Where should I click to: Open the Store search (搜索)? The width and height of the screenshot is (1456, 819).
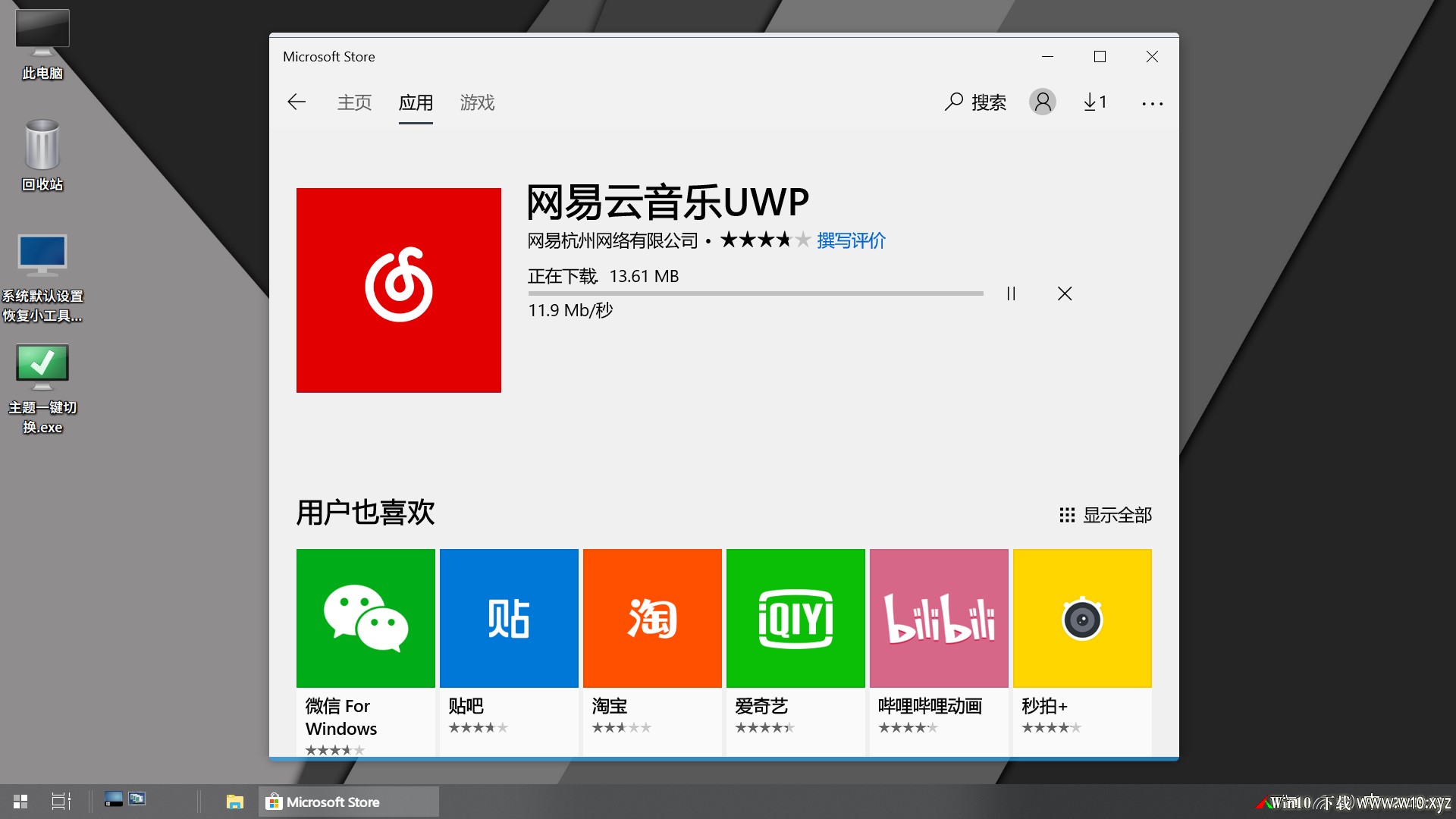pyautogui.click(x=976, y=102)
